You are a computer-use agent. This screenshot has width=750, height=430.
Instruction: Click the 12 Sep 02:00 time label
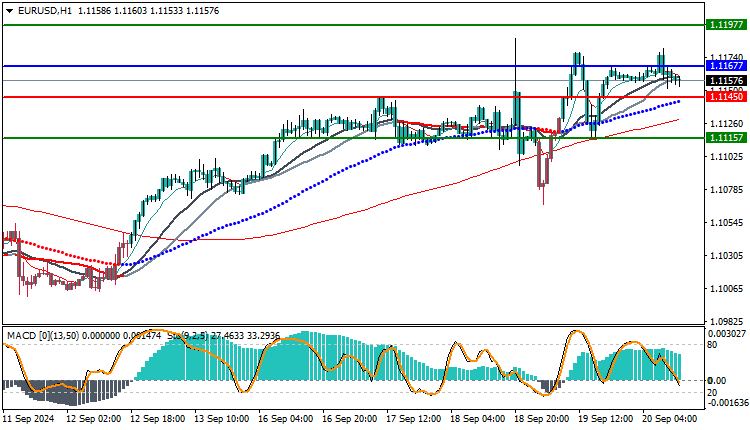[93, 419]
